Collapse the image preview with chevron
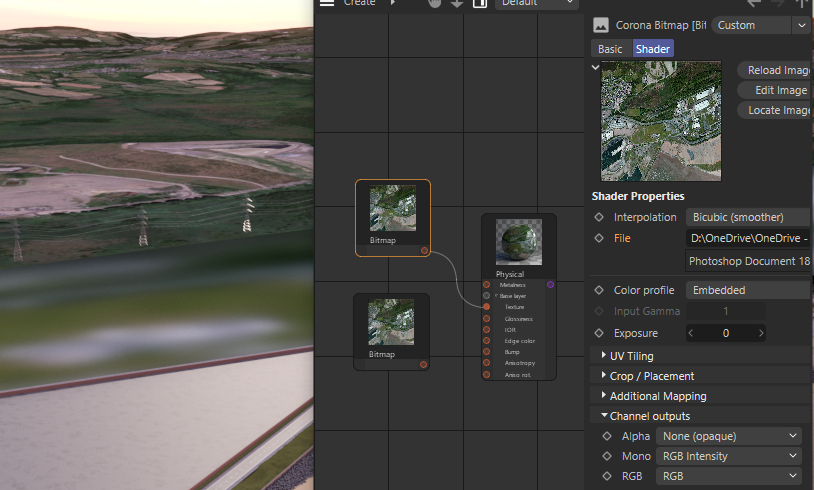This screenshot has width=814, height=490. pyautogui.click(x=595, y=67)
